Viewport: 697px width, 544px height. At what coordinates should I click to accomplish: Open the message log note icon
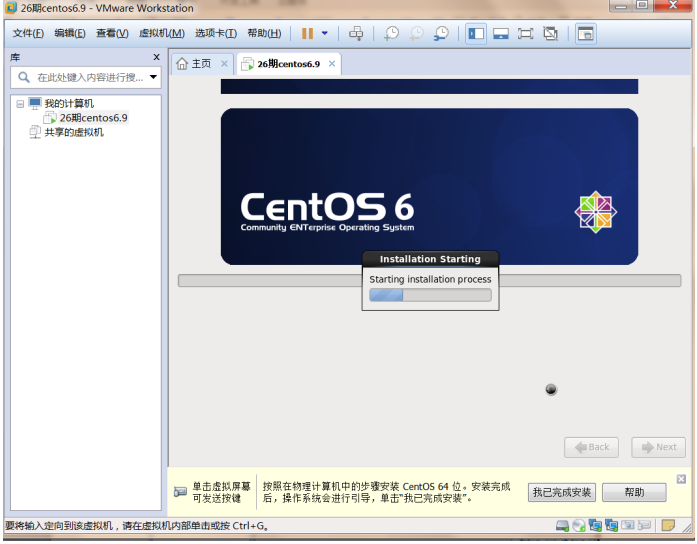(x=668, y=526)
